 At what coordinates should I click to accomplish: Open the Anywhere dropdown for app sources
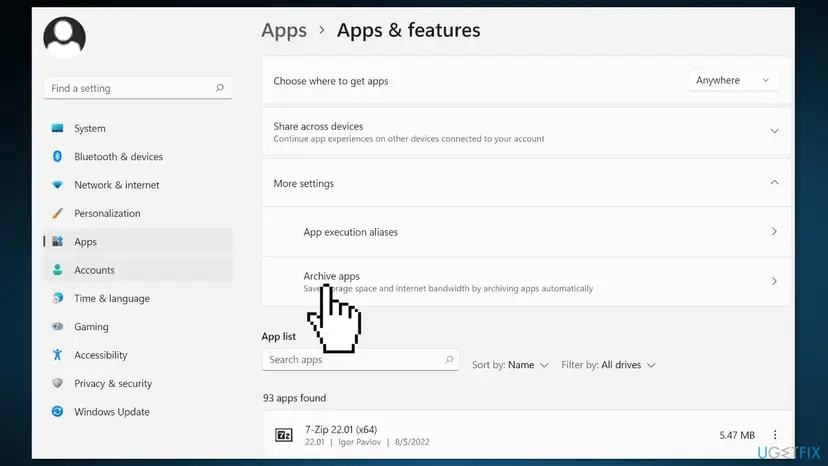[732, 80]
